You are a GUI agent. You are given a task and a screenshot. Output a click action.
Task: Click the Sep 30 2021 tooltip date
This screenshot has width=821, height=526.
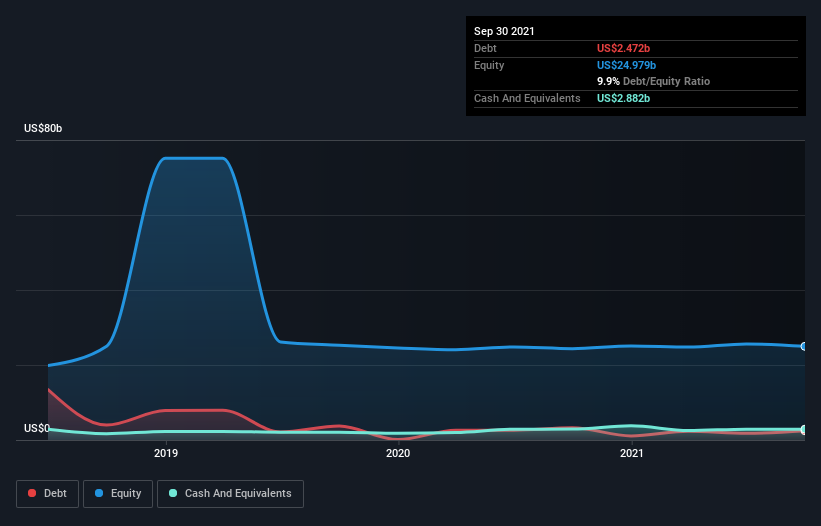504,31
